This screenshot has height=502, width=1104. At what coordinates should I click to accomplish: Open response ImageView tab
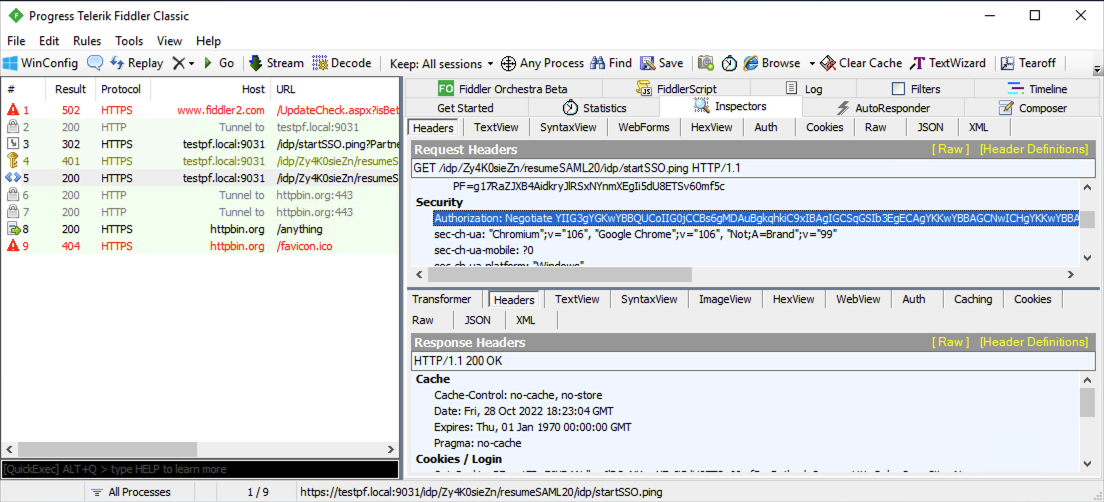click(725, 299)
